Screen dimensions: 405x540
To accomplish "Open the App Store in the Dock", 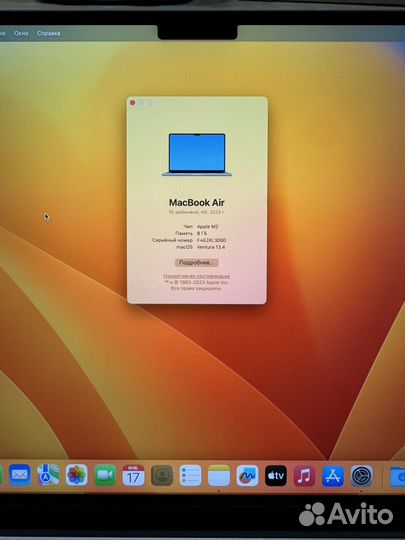I will coord(333,476).
